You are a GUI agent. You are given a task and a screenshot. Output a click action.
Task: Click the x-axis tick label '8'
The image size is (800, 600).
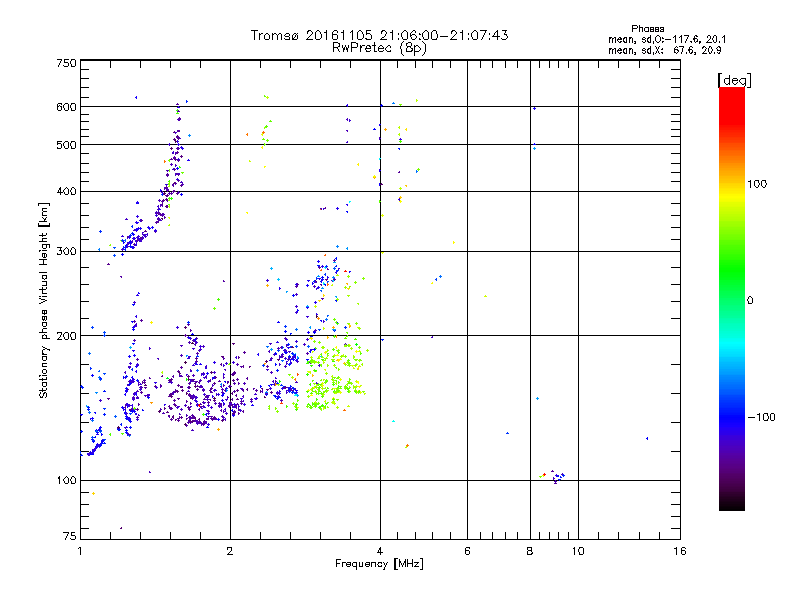point(530,551)
